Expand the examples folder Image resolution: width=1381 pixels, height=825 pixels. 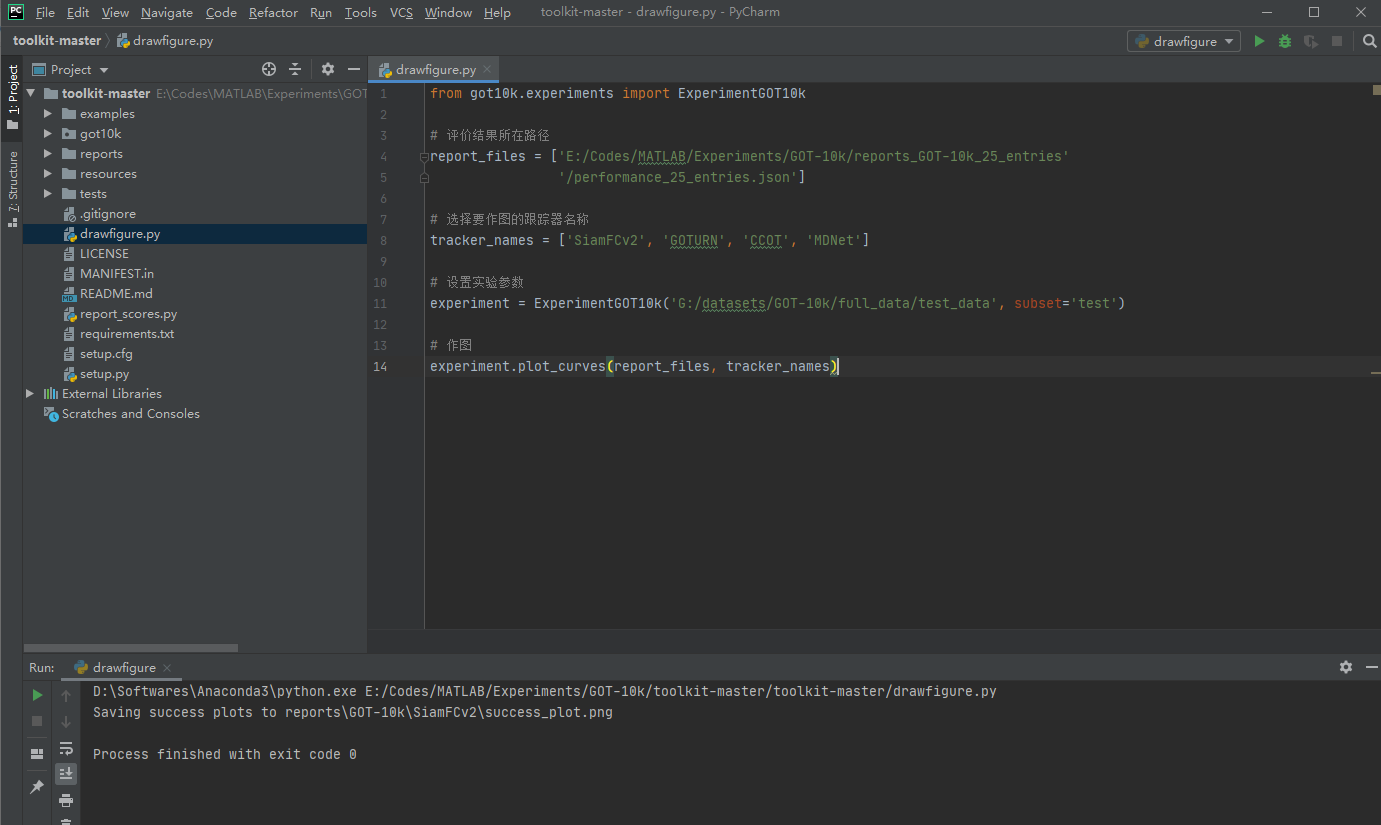pos(48,113)
